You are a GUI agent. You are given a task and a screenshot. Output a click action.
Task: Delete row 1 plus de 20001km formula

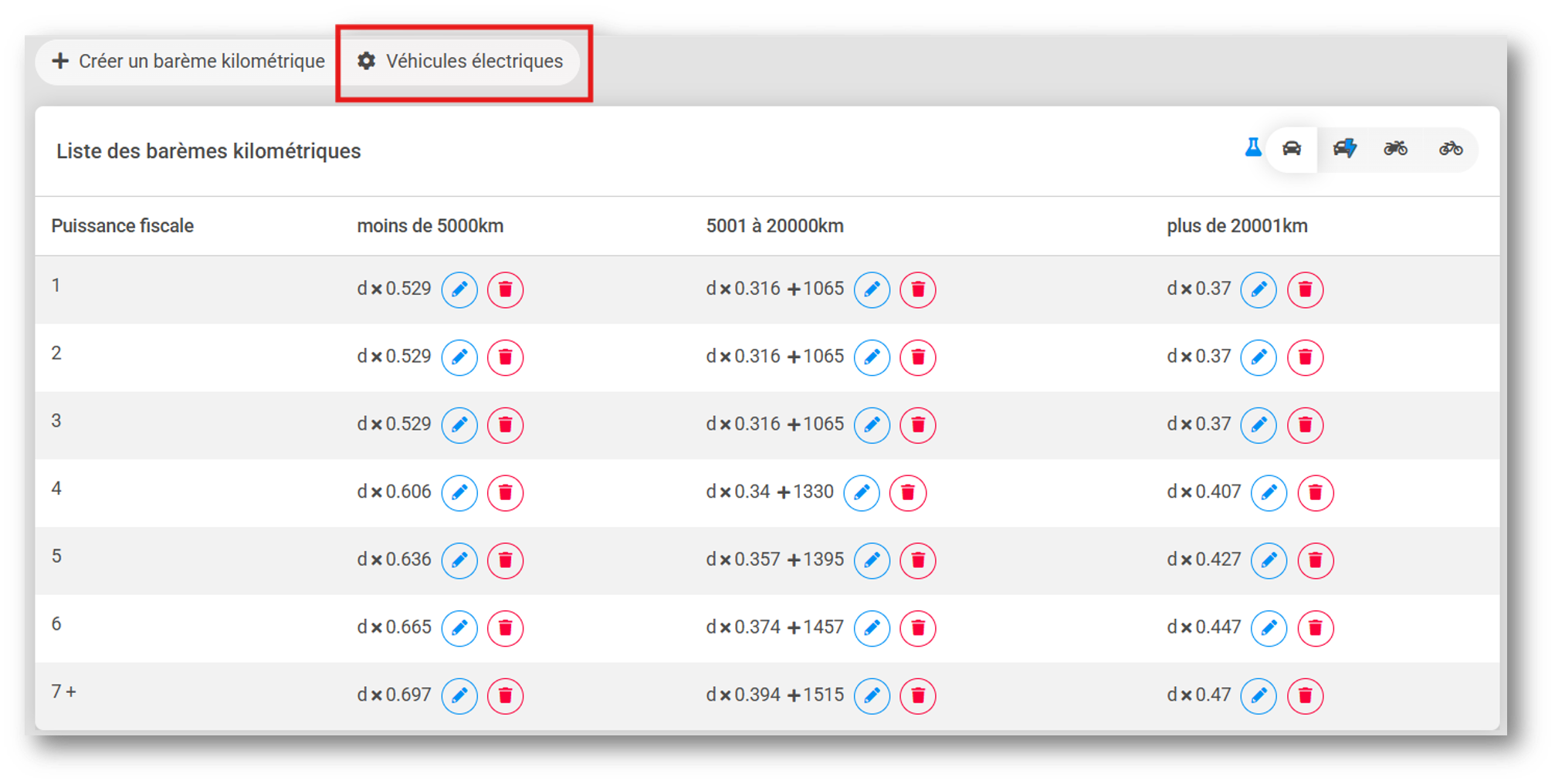point(1306,289)
